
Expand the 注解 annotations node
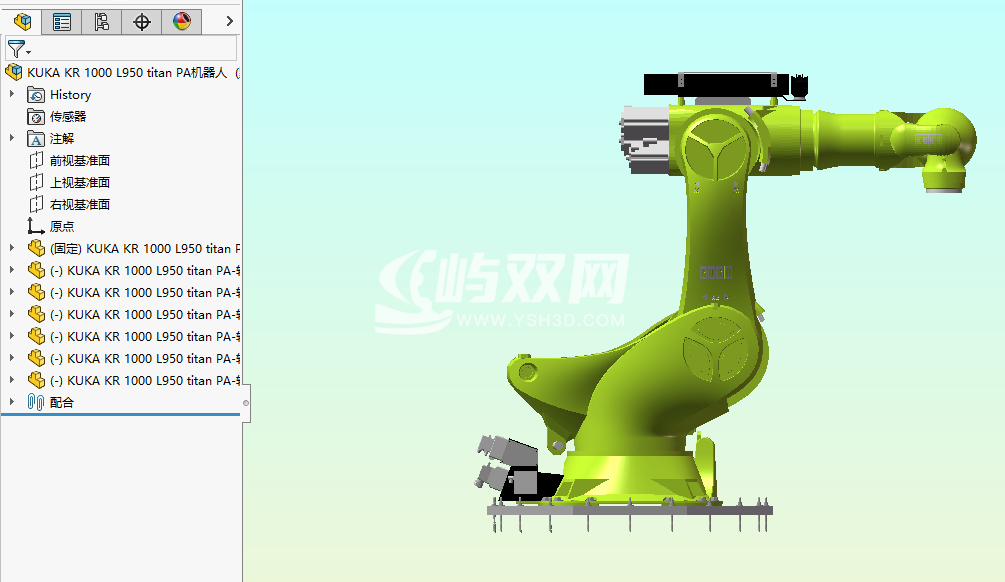[10, 138]
